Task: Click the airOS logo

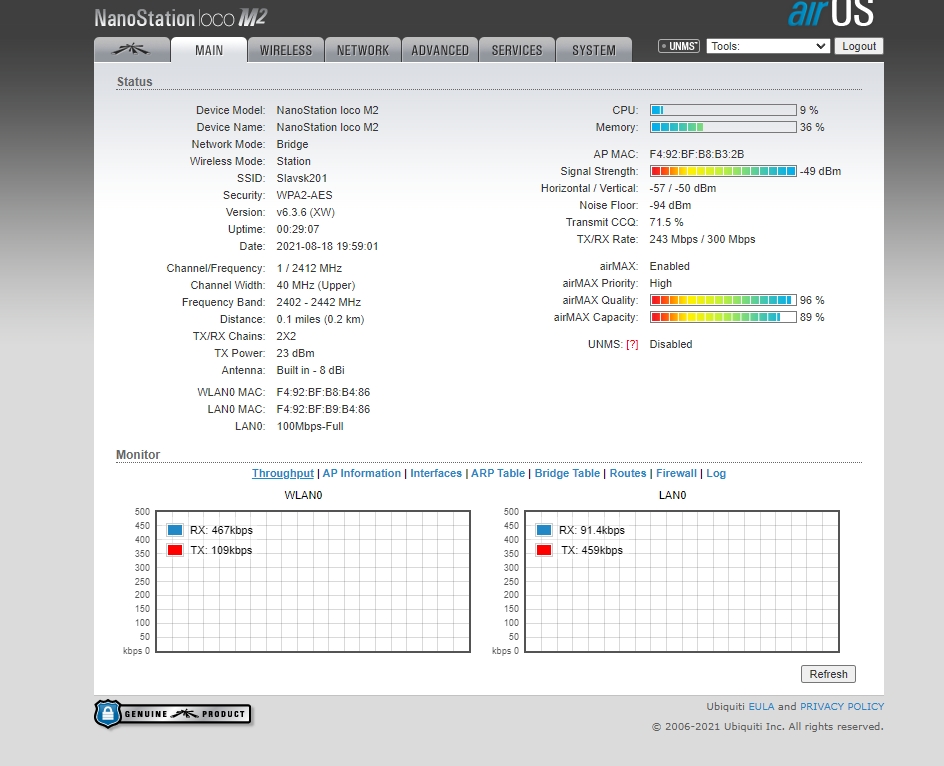Action: (831, 13)
